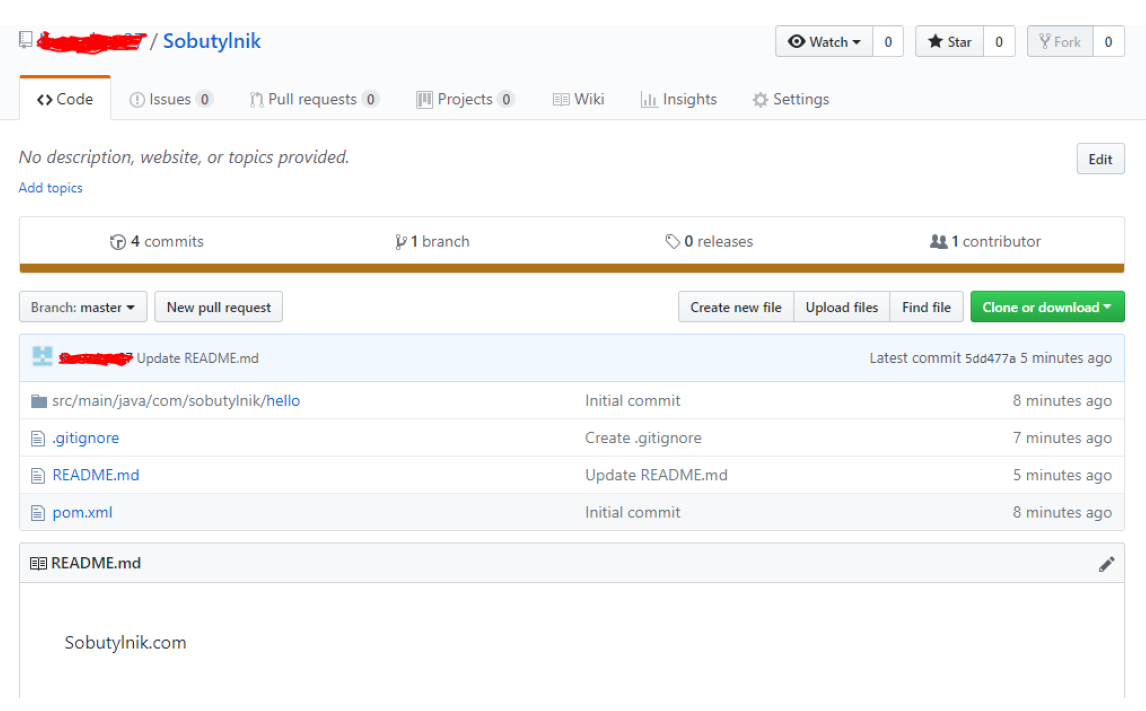The width and height of the screenshot is (1146, 711).
Task: Fork the repository
Action: (1060, 42)
